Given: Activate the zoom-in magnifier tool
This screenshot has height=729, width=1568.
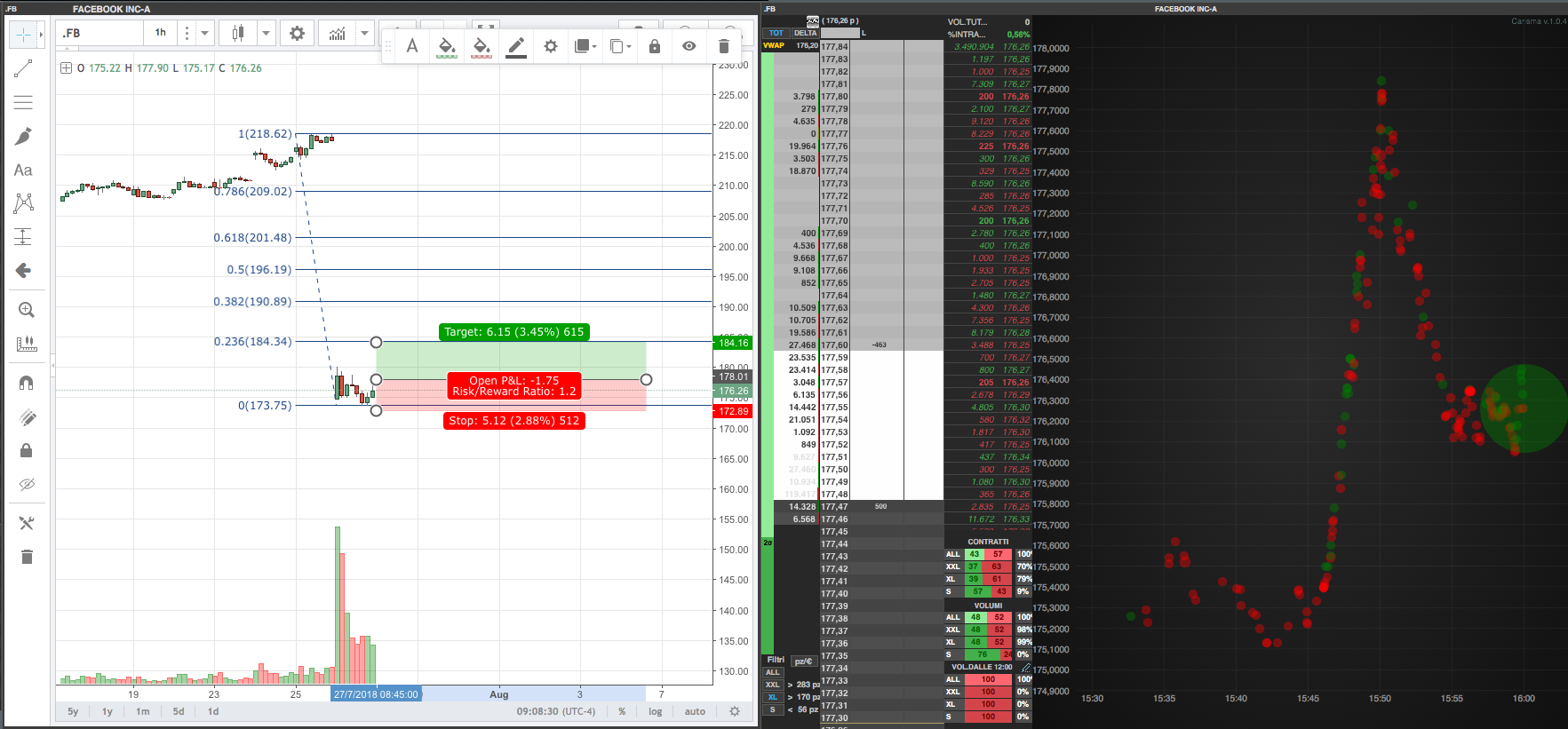Looking at the screenshot, I should pyautogui.click(x=27, y=310).
